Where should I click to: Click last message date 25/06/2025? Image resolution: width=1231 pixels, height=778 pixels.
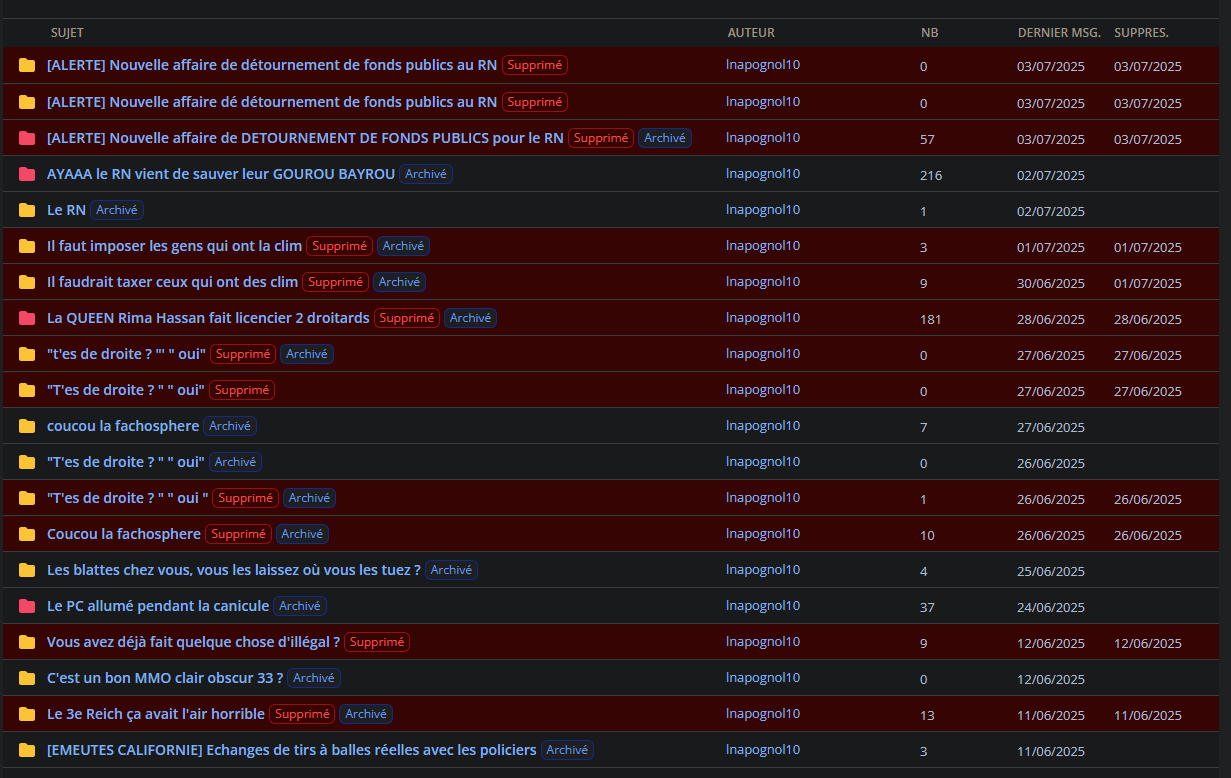pos(1051,572)
